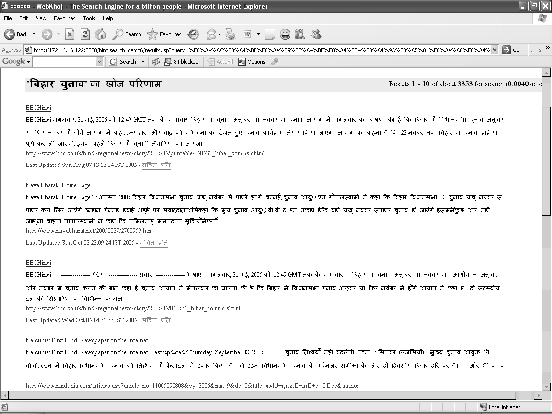
Task: Click the History toolbar icon
Action: [193, 34]
